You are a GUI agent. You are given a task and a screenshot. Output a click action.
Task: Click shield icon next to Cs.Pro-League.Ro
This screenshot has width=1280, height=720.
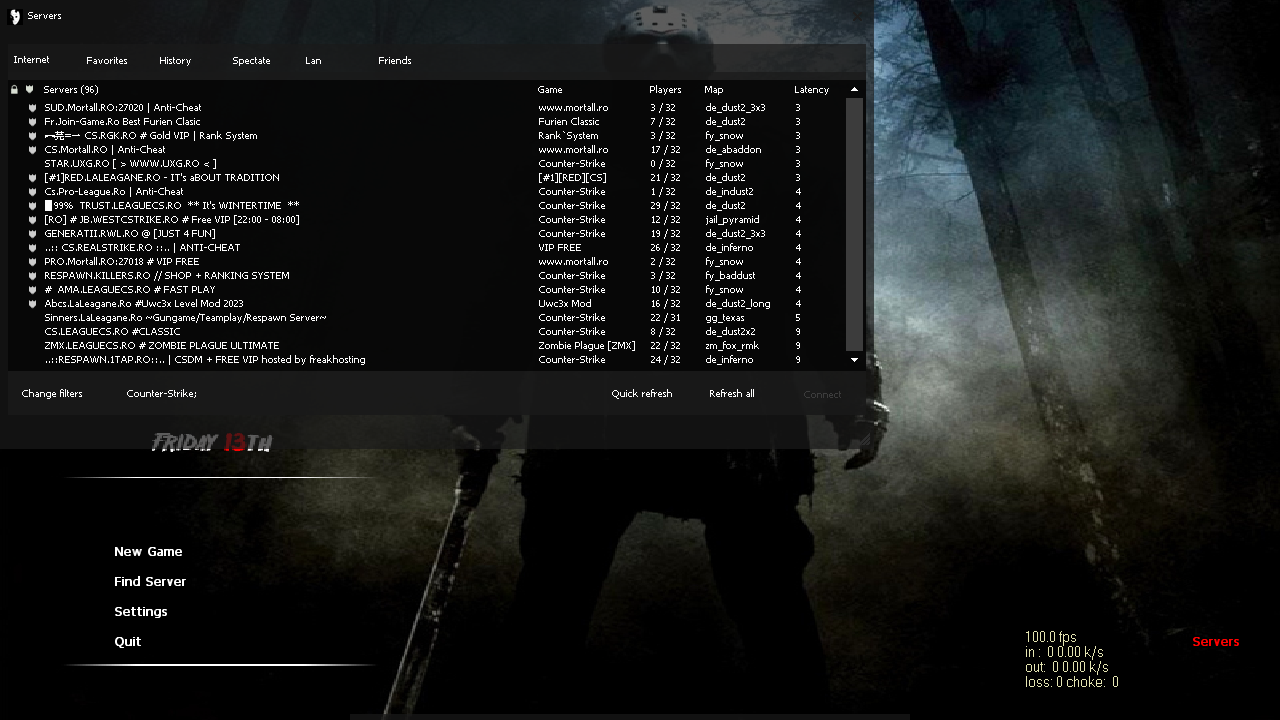(32, 192)
